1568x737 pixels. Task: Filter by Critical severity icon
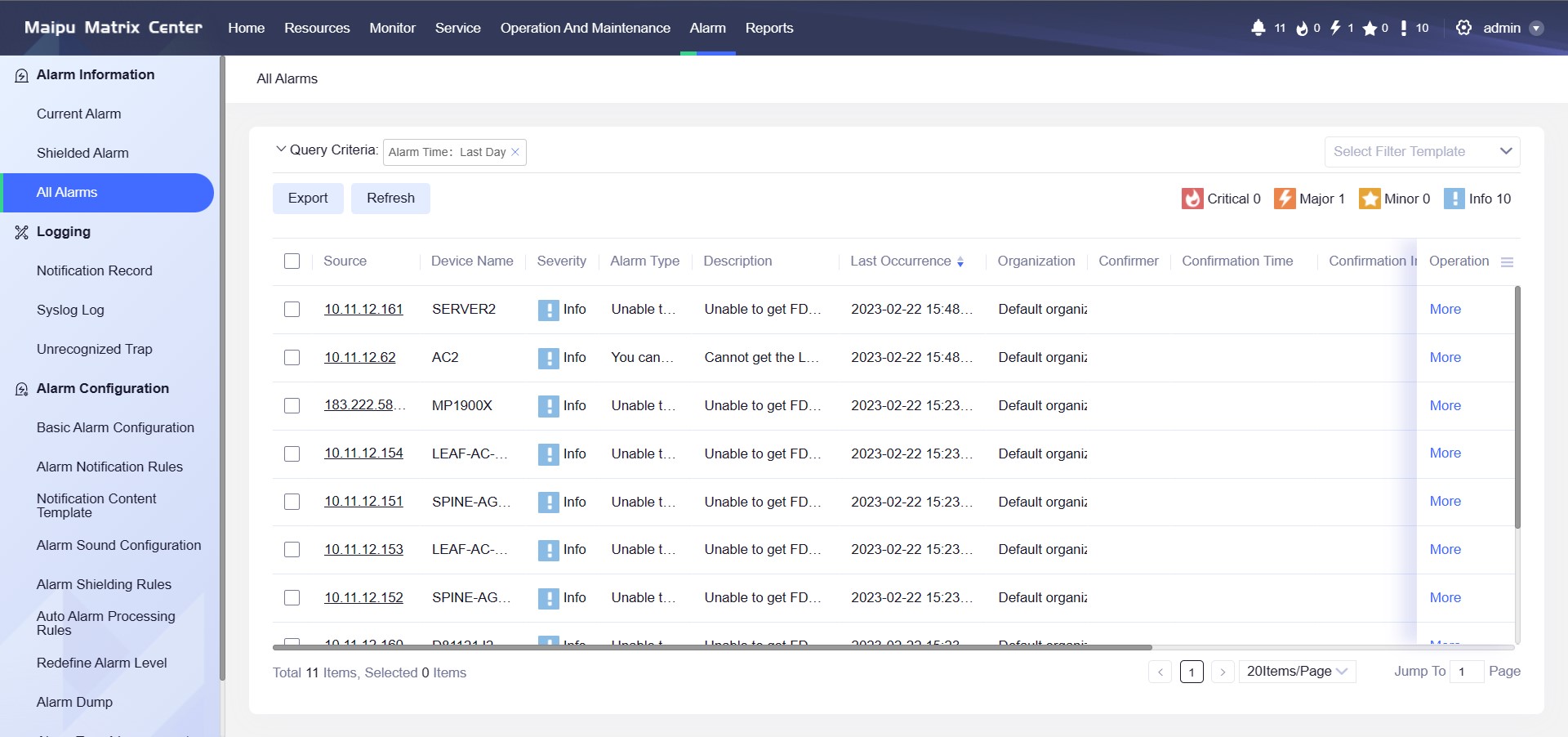click(1192, 199)
